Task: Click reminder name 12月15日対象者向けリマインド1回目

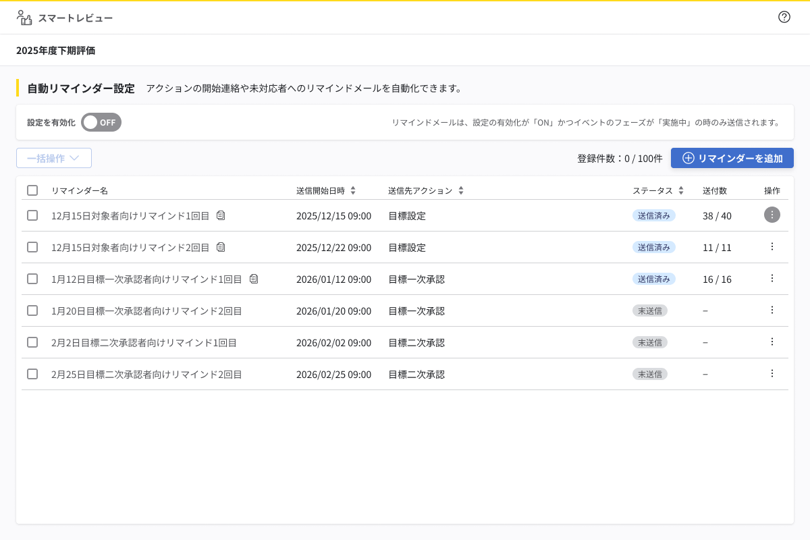Action: (130, 216)
